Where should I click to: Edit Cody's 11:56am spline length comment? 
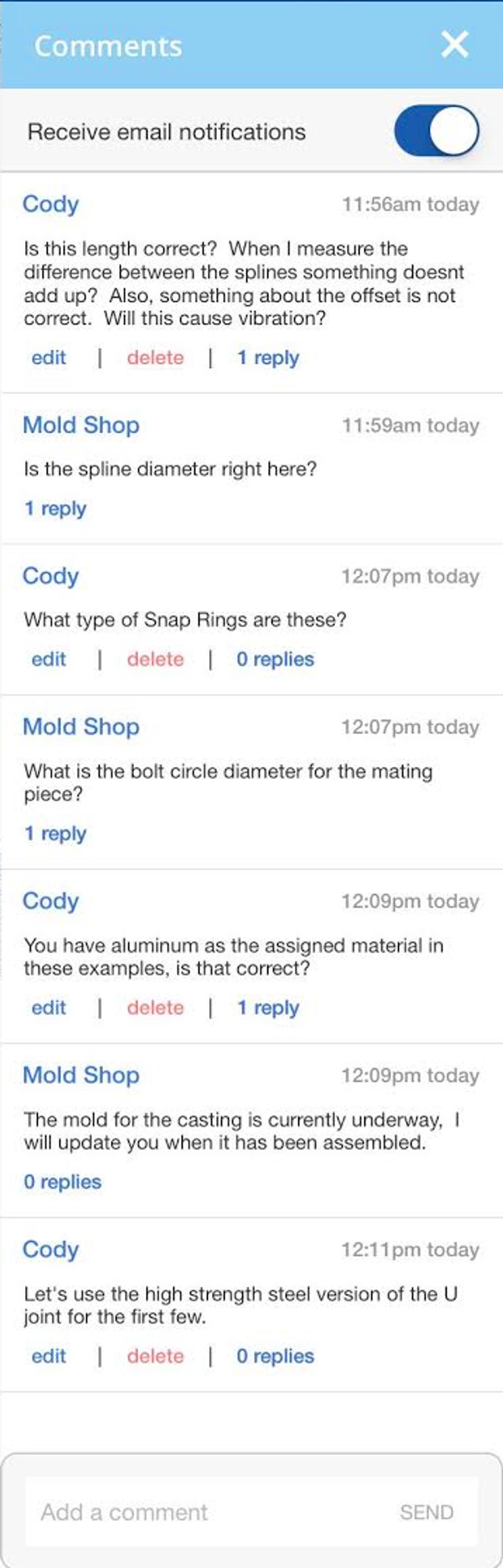(49, 357)
